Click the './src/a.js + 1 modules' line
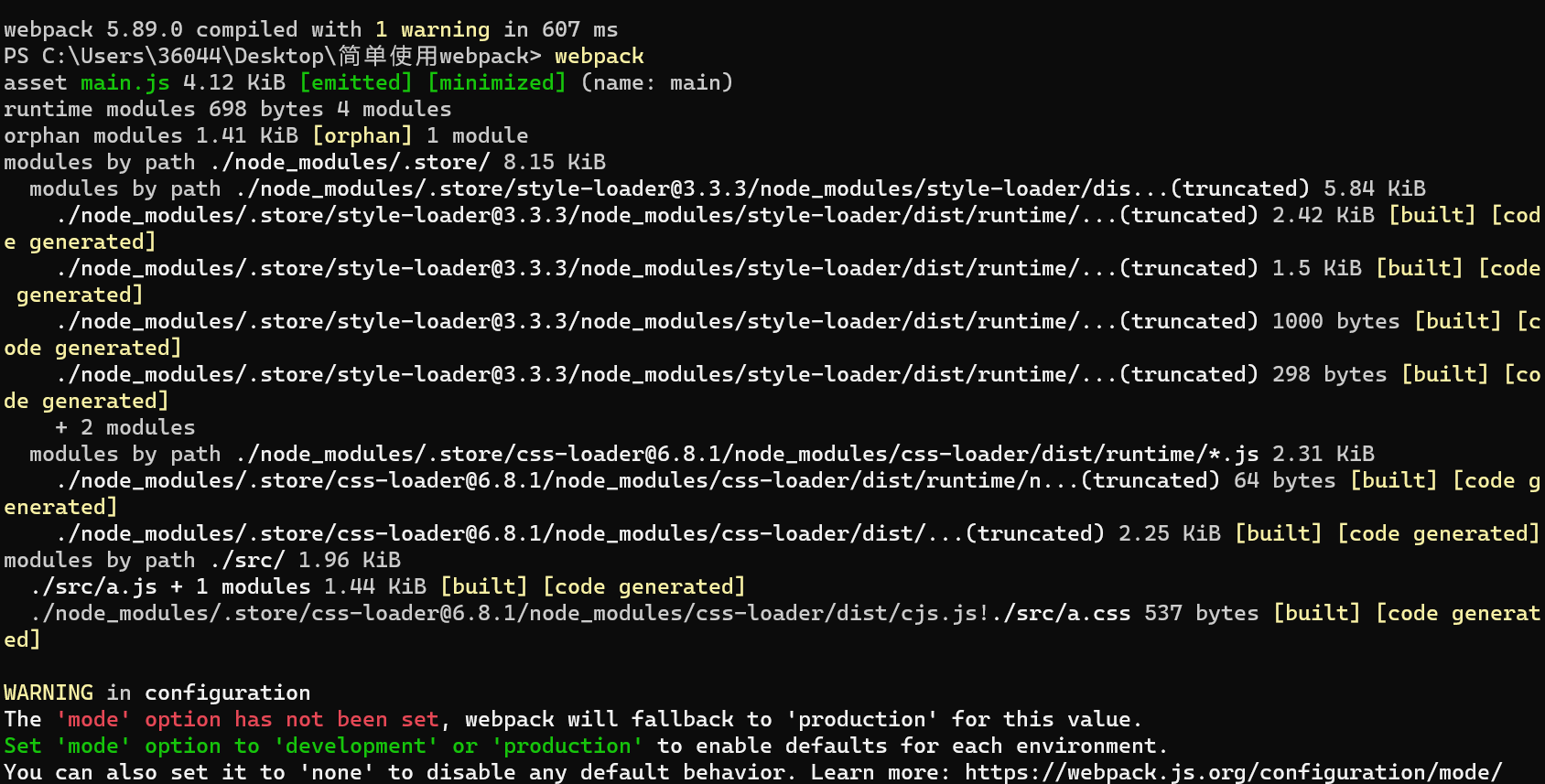Image resolution: width=1545 pixels, height=784 pixels. (x=388, y=586)
